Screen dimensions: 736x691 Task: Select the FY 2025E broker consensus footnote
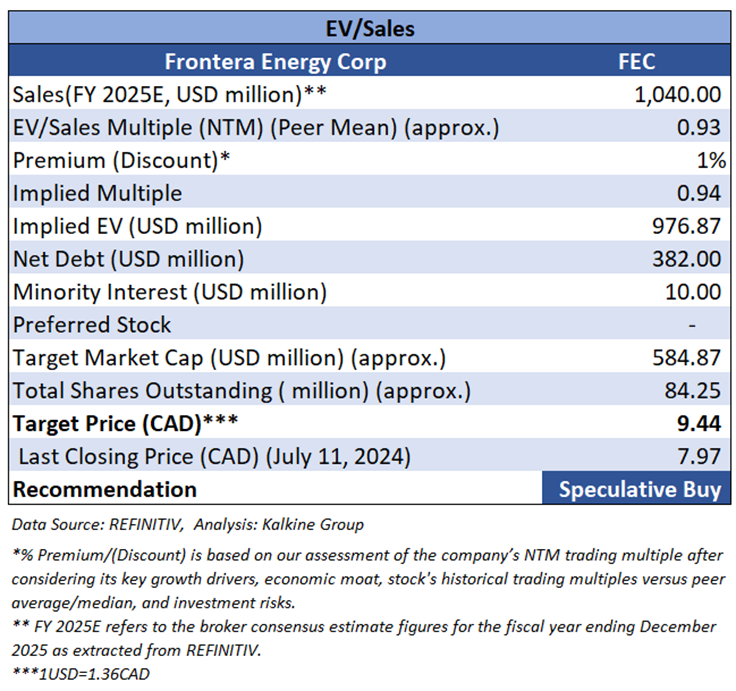pyautogui.click(x=364, y=638)
